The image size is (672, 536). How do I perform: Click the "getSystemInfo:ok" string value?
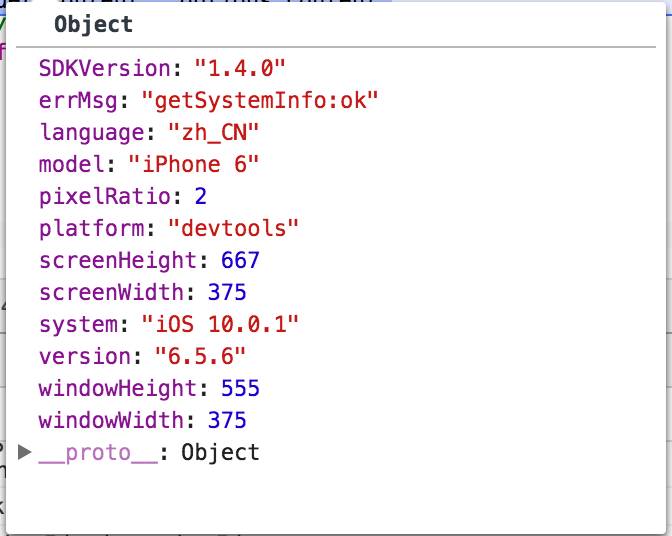[x=260, y=101]
